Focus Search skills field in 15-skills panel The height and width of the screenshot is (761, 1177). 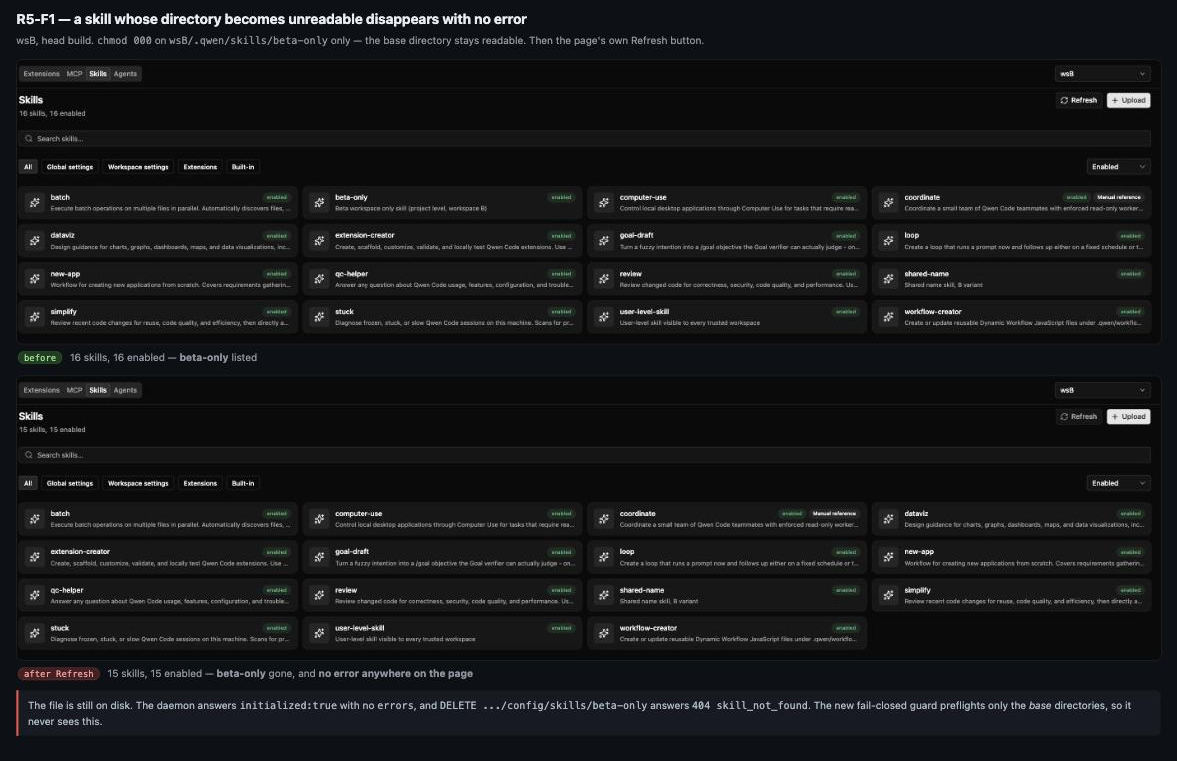pos(584,455)
